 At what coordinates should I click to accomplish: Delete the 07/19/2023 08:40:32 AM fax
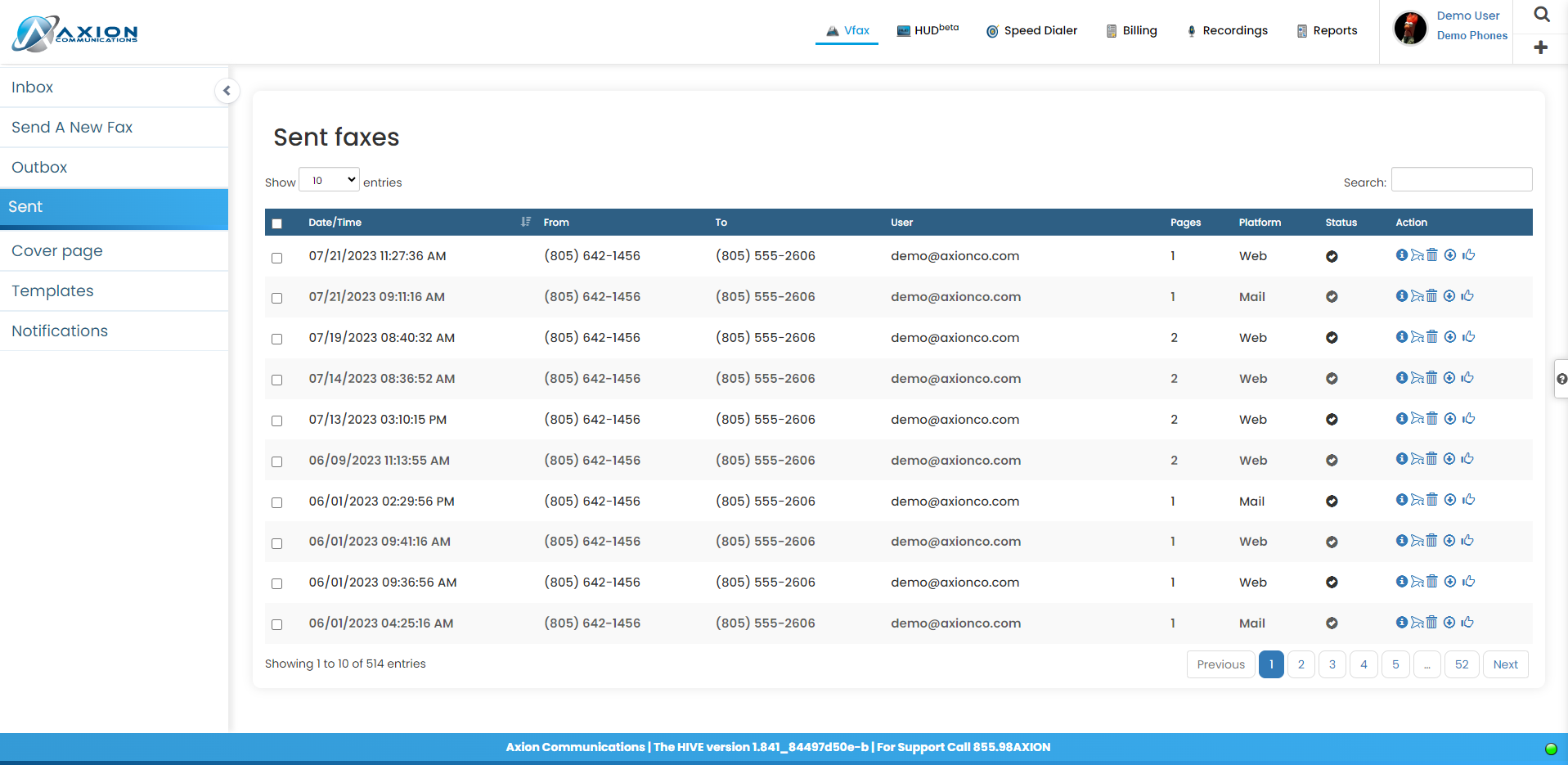1432,337
